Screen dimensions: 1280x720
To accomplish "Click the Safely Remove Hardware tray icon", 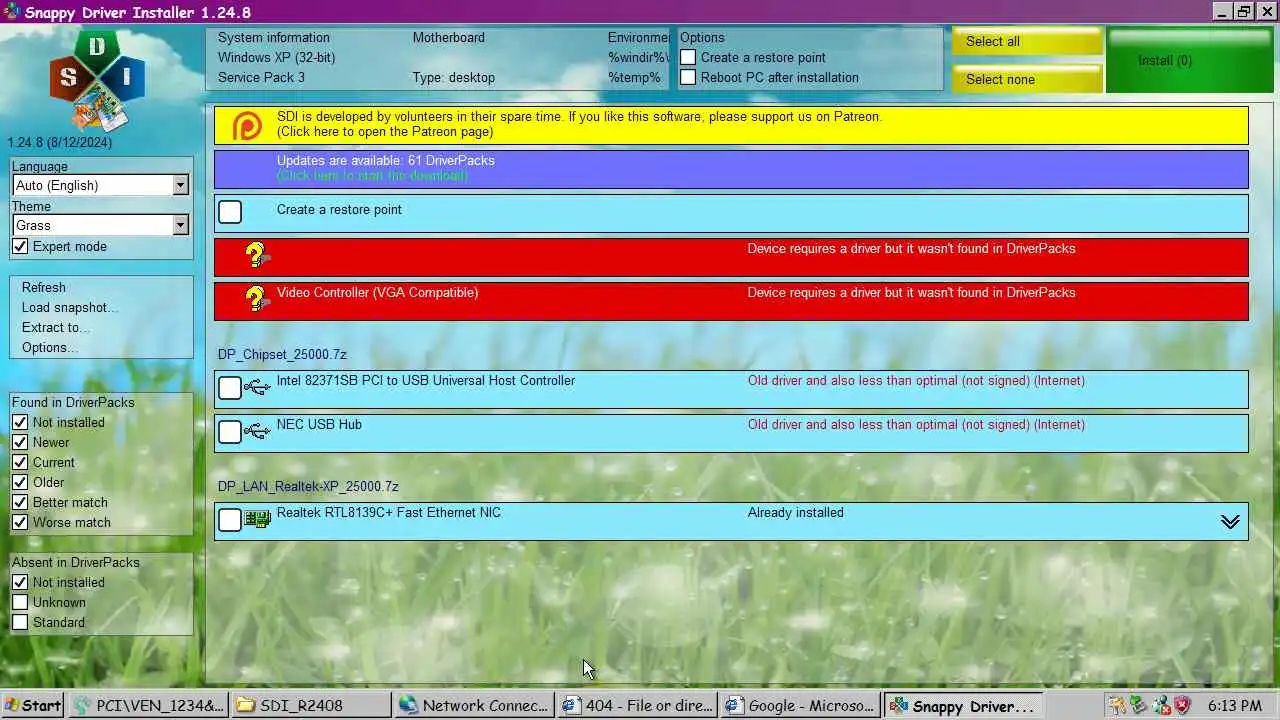I will pyautogui.click(x=1139, y=705).
